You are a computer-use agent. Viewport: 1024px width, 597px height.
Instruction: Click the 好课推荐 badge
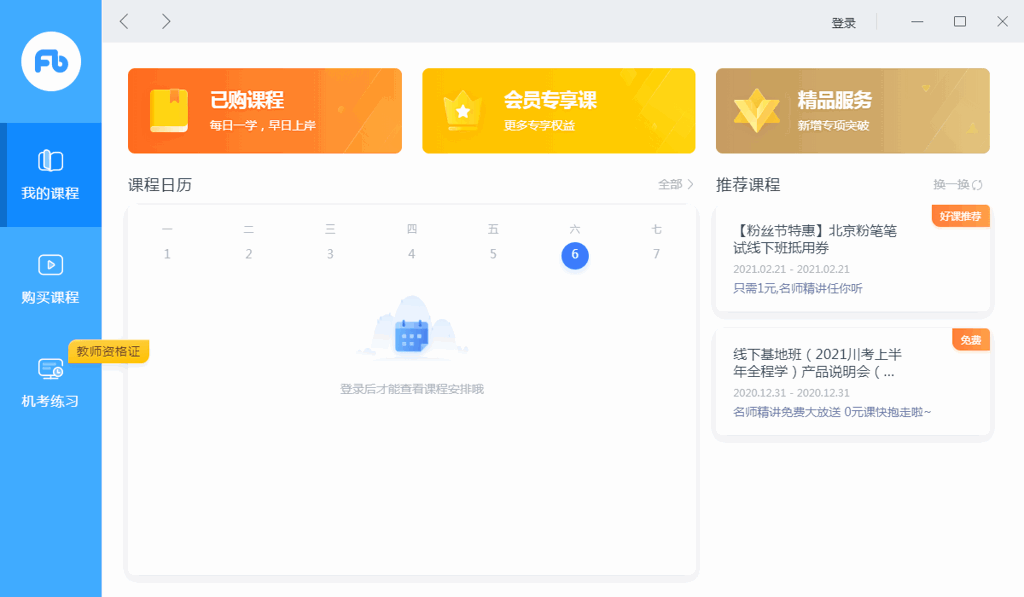tap(960, 216)
